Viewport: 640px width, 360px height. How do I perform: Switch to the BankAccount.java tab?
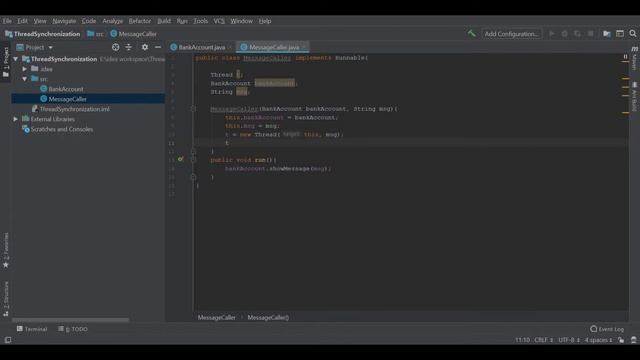202,47
